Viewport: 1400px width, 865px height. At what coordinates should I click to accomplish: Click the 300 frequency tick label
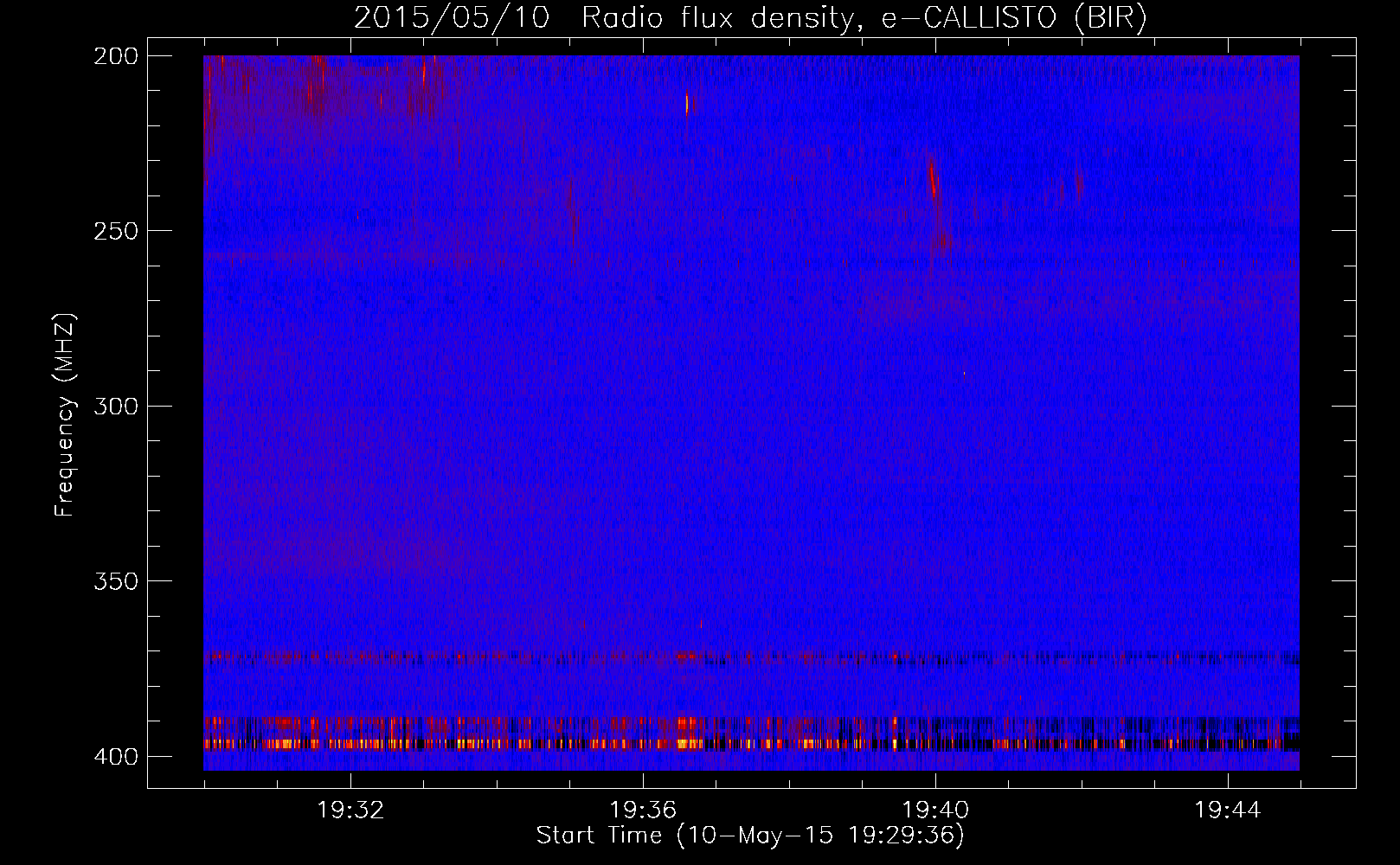point(116,406)
